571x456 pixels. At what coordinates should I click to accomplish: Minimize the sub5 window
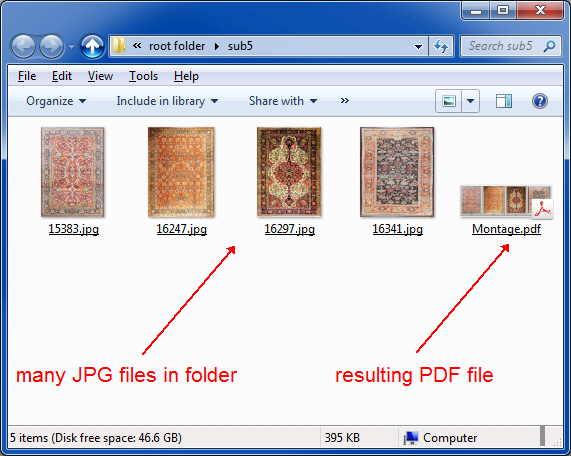475,11
